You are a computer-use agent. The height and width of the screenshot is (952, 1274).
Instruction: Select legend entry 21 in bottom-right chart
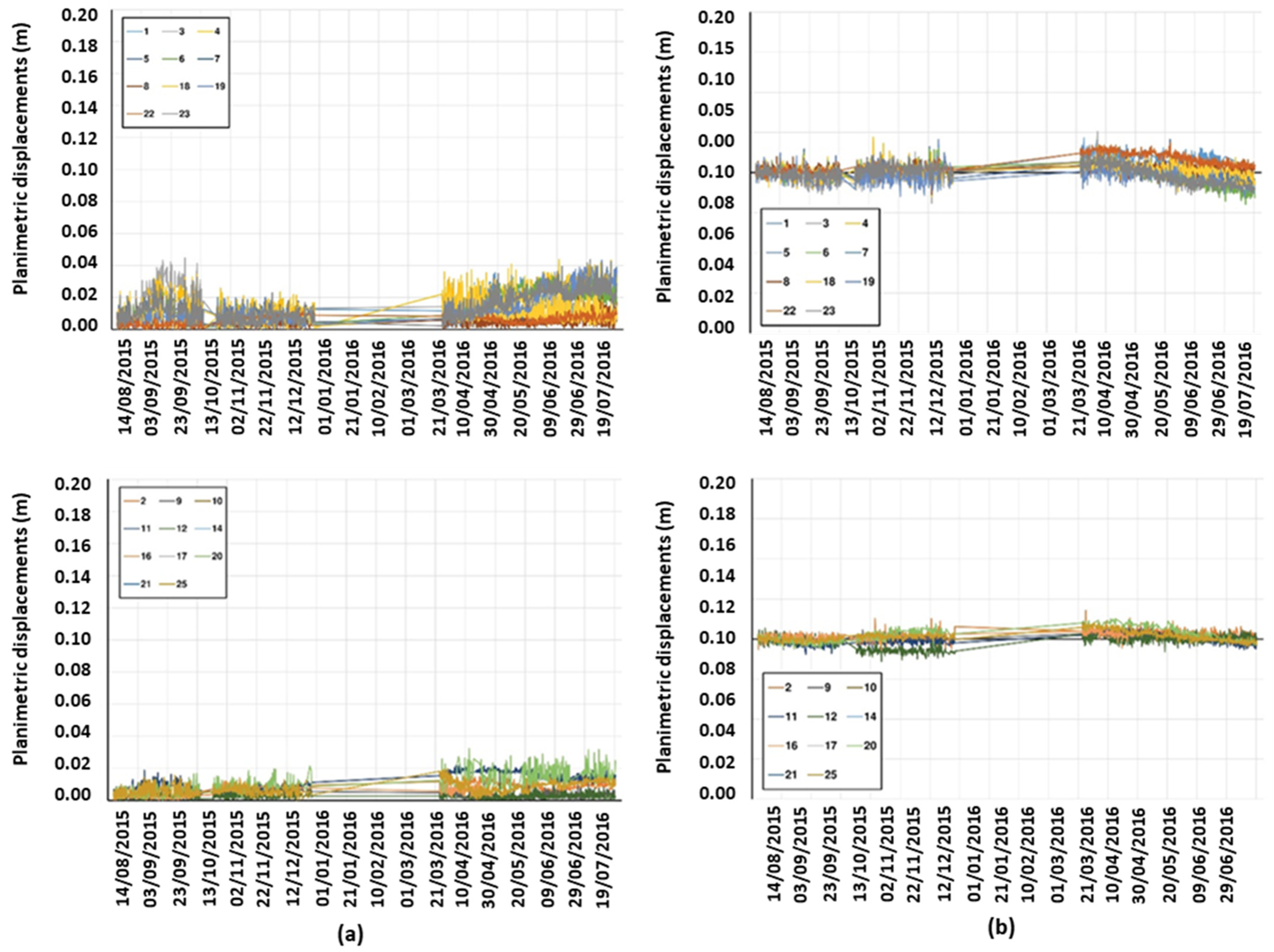pos(790,775)
